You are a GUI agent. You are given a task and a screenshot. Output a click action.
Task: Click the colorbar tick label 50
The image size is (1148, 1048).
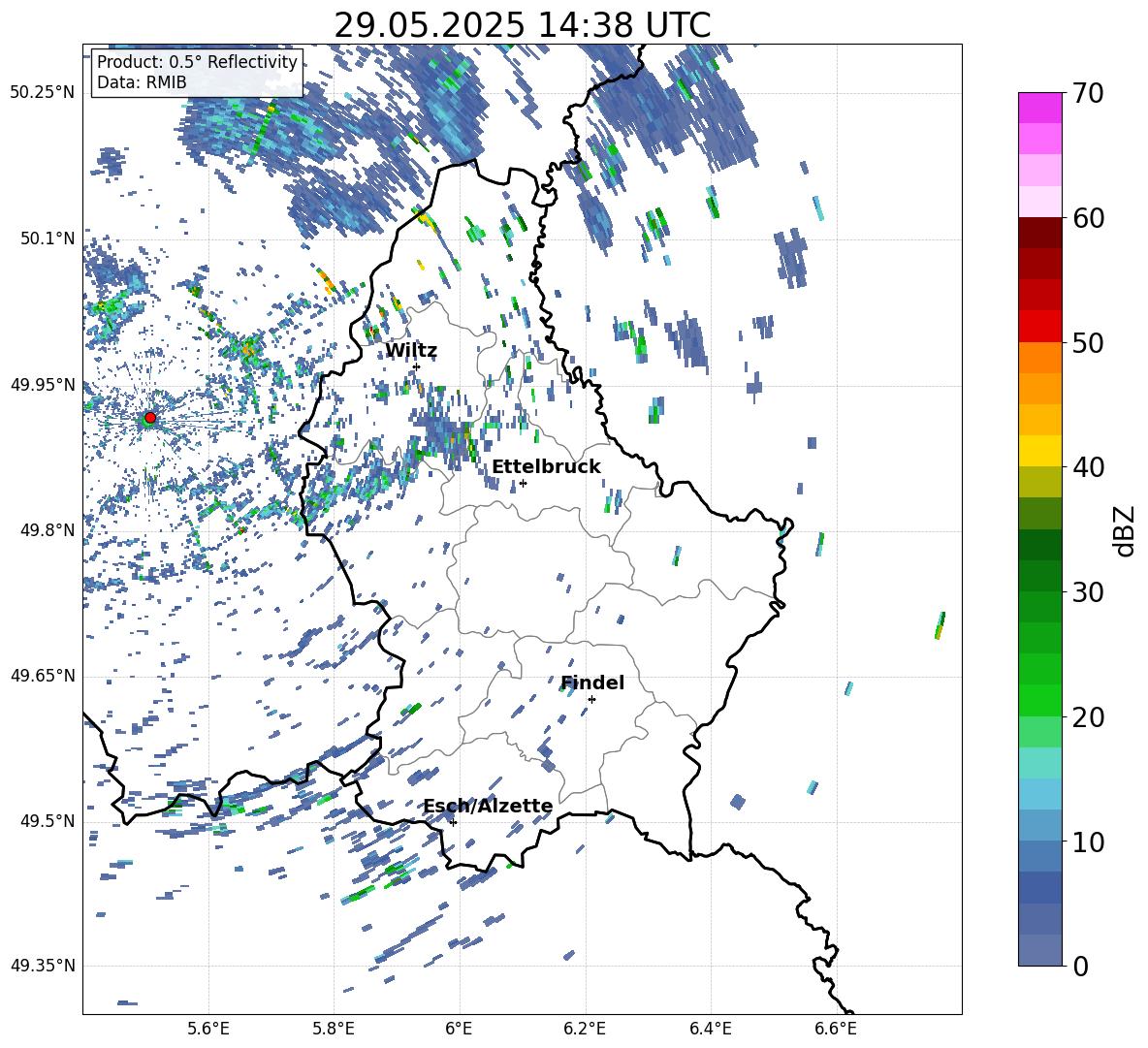[x=1088, y=342]
